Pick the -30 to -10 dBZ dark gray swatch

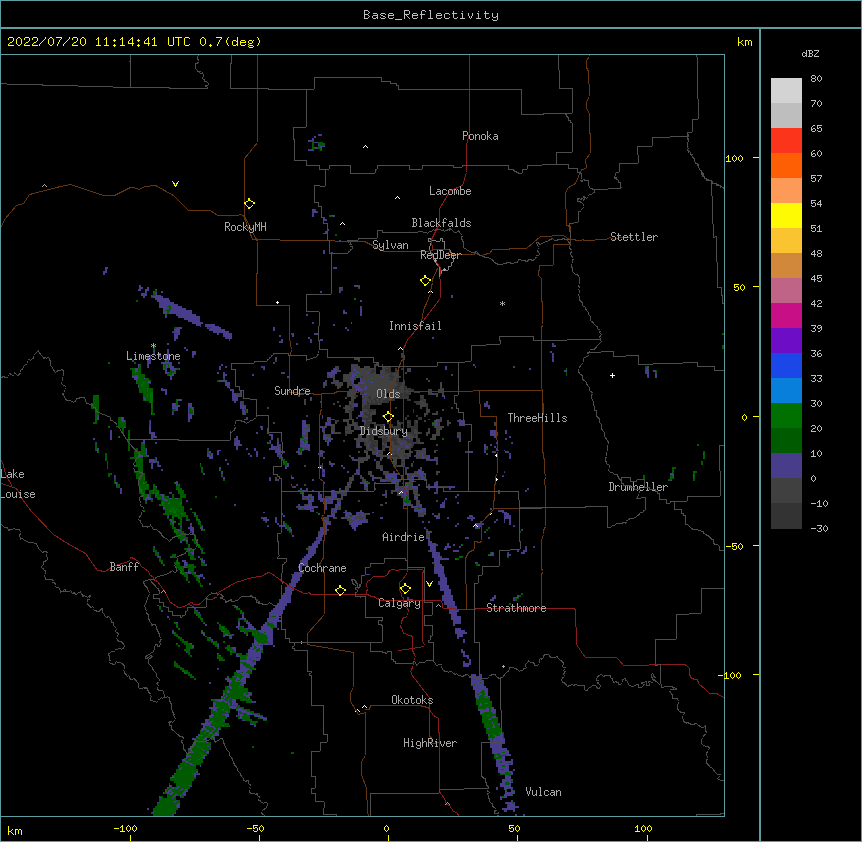(786, 516)
